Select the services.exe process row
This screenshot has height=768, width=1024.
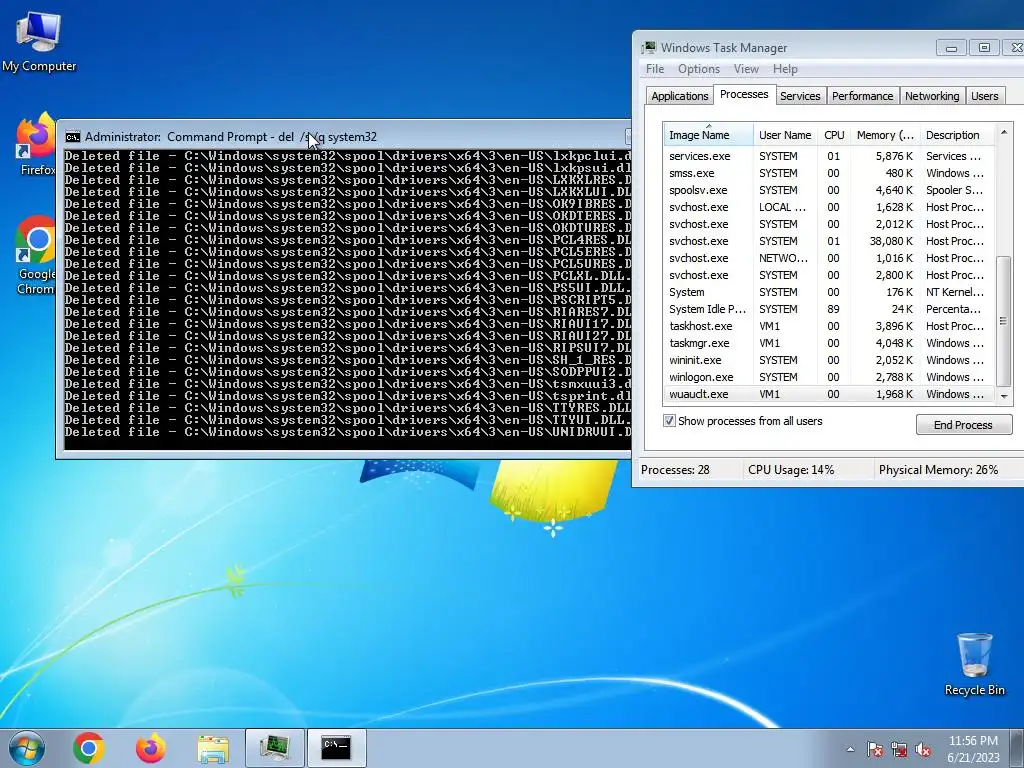point(828,156)
